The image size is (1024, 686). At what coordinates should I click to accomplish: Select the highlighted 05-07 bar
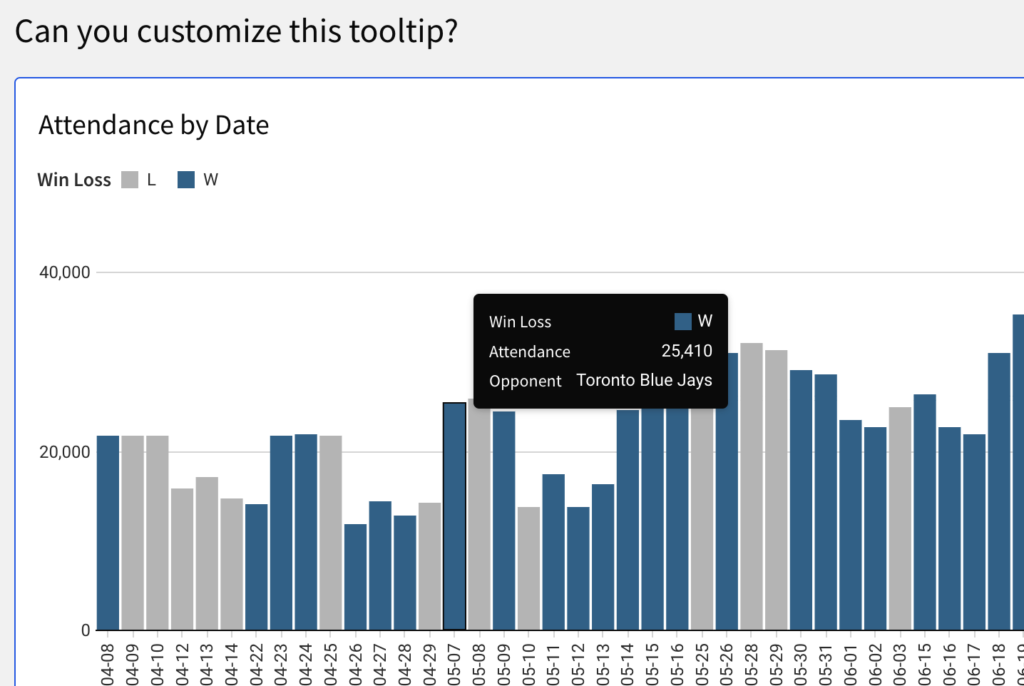[x=454, y=516]
